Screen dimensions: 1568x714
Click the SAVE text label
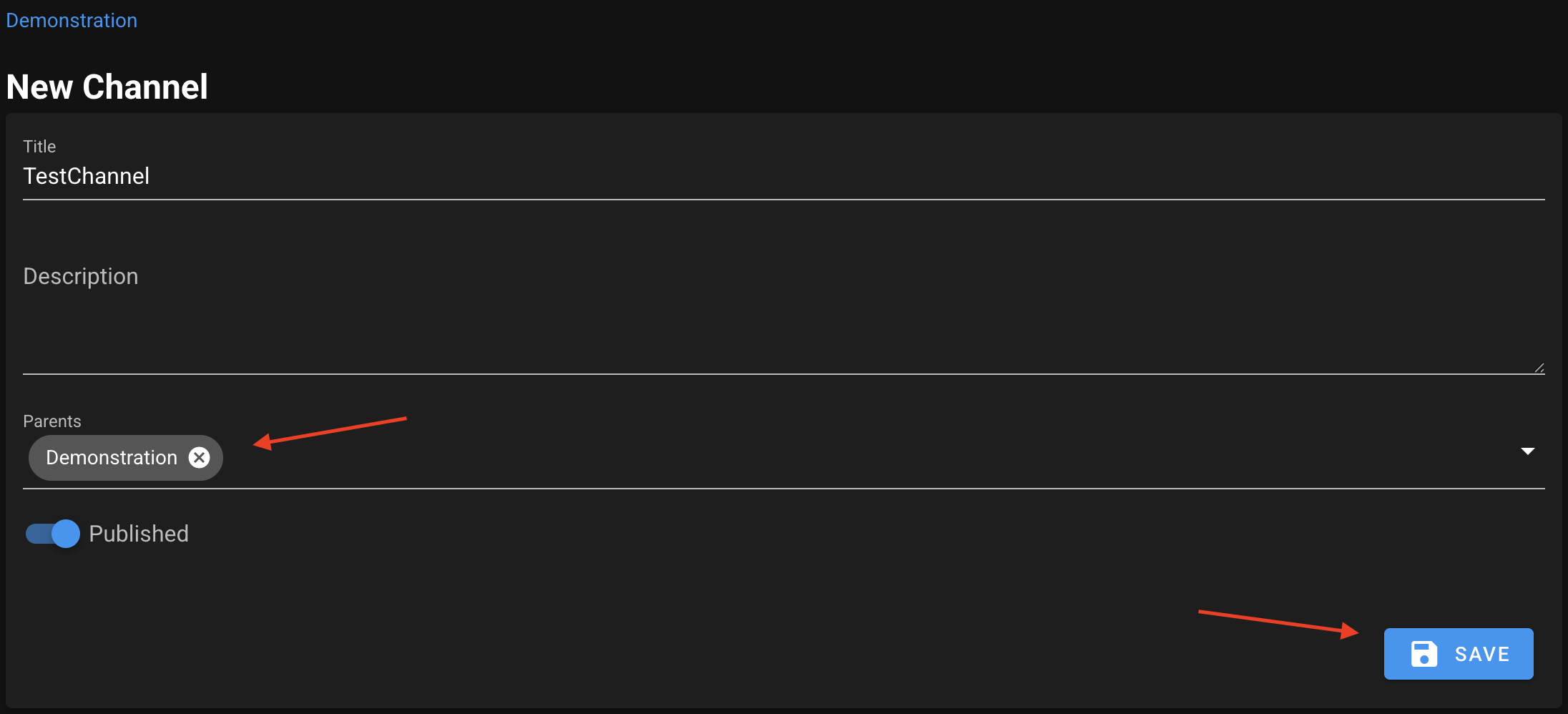(1482, 654)
